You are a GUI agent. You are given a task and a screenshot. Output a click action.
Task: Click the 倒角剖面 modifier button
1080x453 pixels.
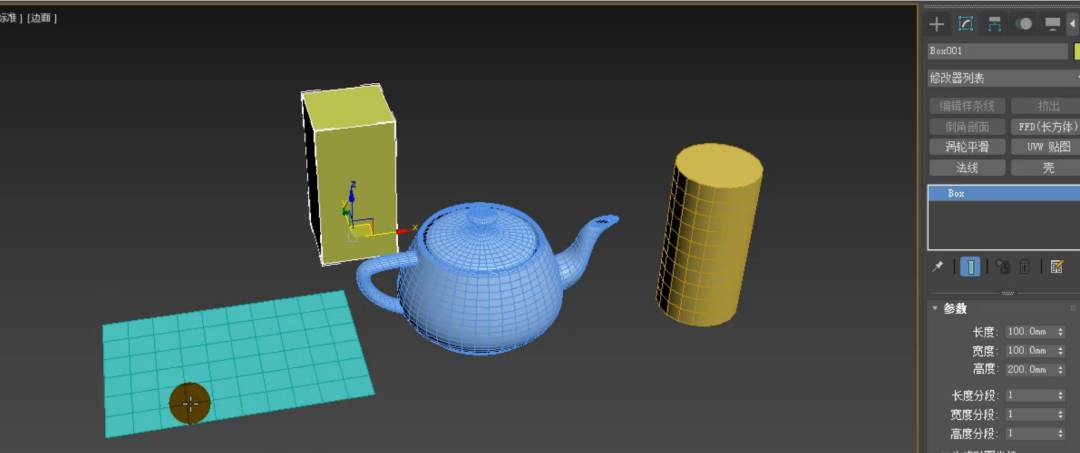click(967, 127)
